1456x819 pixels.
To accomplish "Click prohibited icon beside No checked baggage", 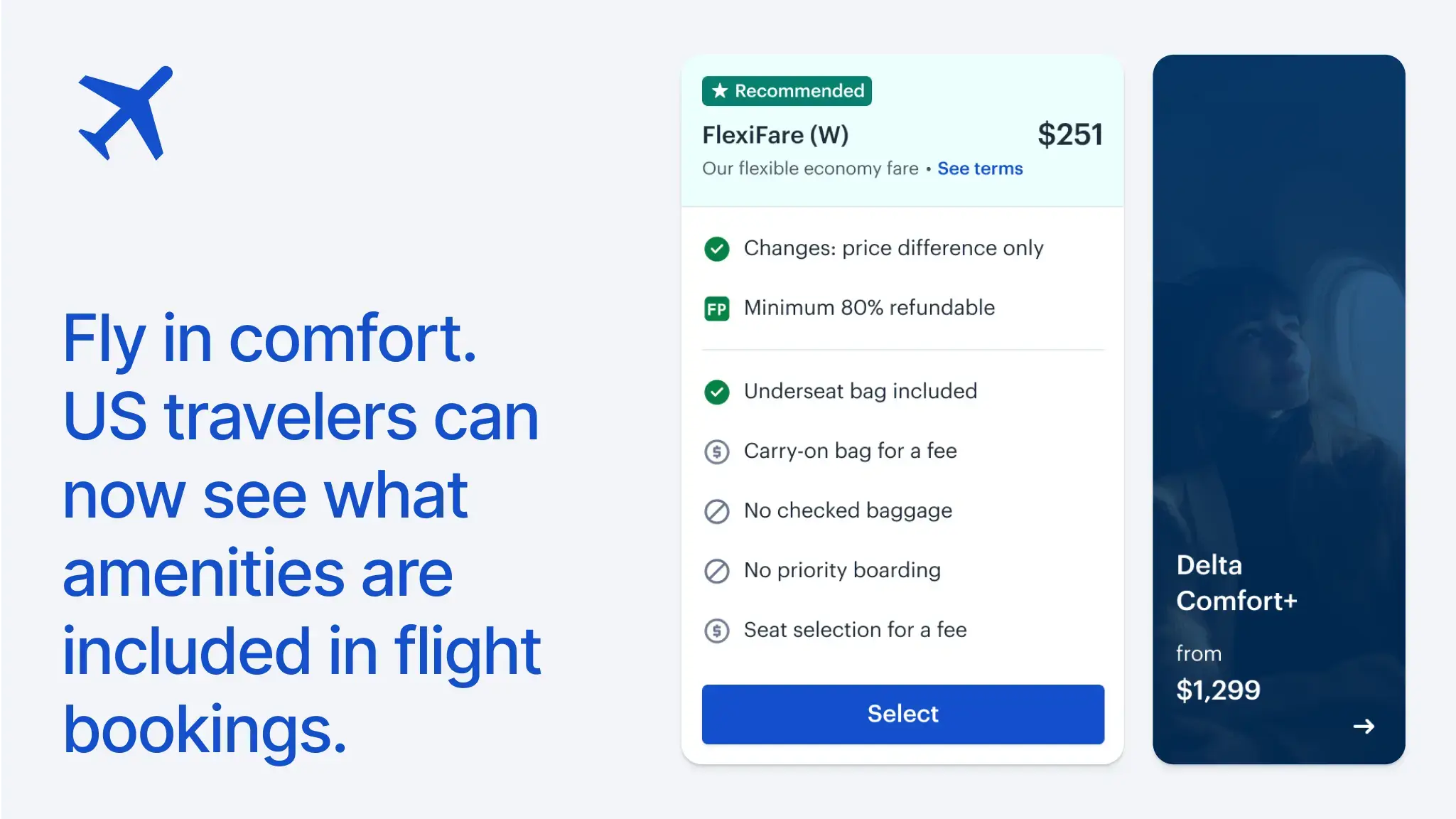I will tap(716, 511).
